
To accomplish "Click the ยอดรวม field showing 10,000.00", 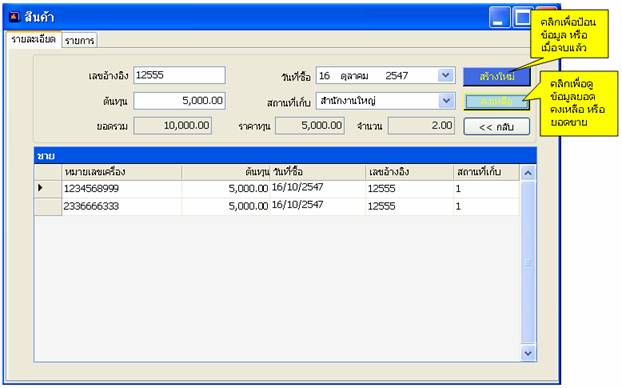I will pyautogui.click(x=173, y=126).
